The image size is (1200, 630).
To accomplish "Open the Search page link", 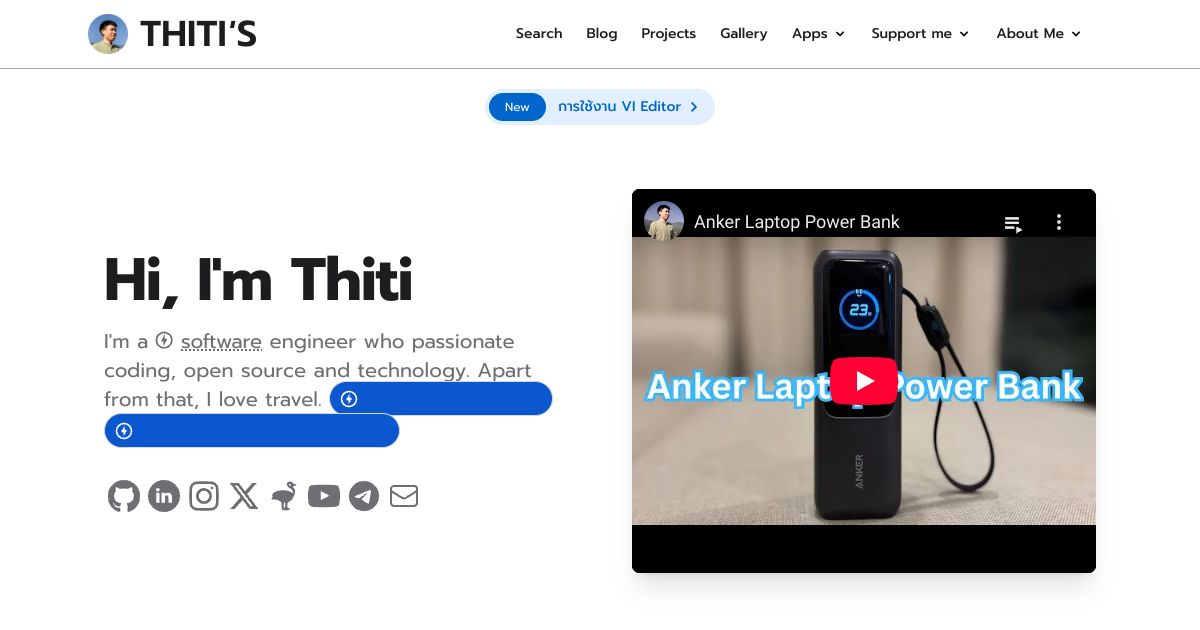I will tap(539, 33).
